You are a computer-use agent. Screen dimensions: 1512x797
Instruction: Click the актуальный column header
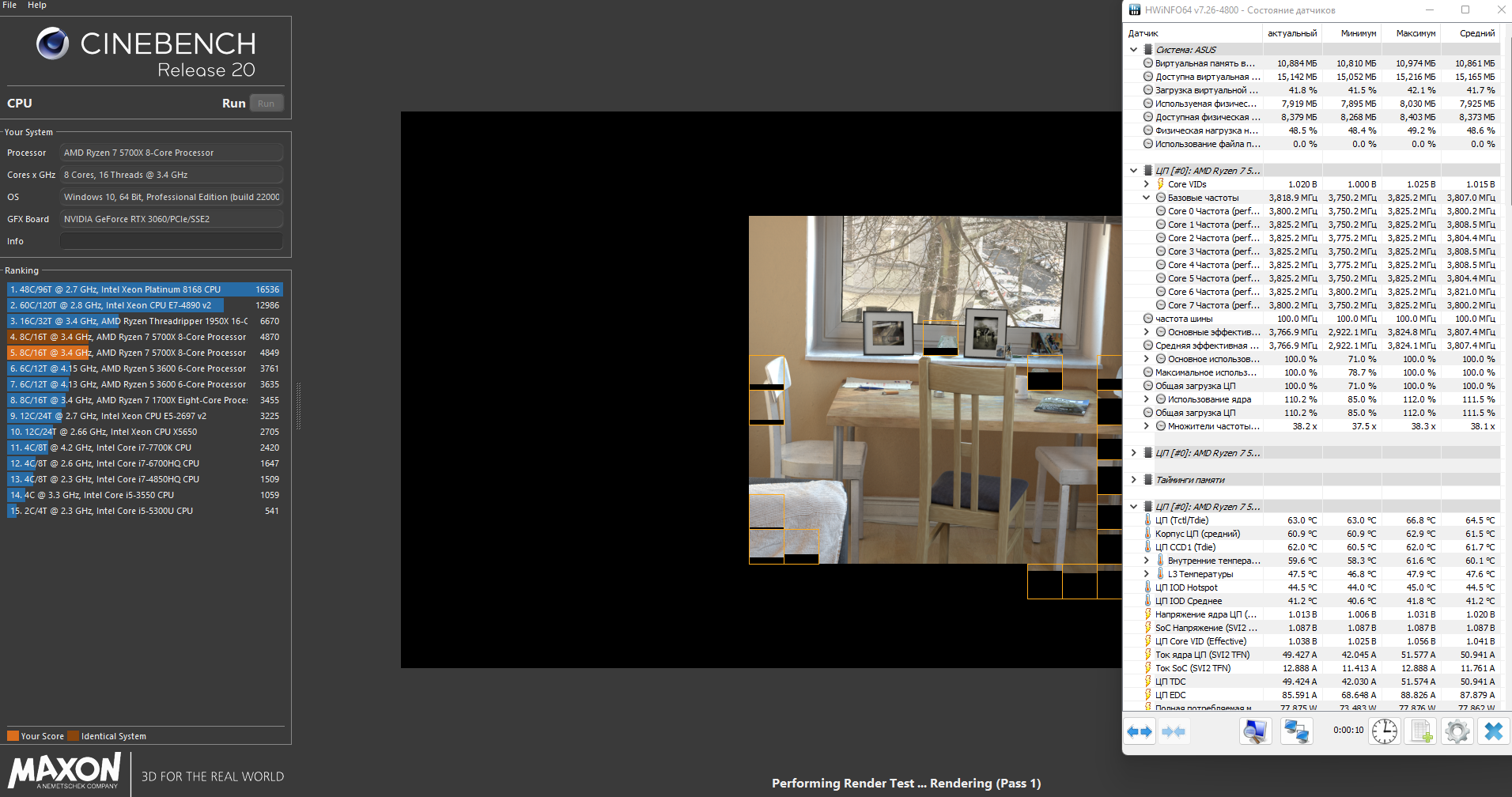coord(1292,33)
